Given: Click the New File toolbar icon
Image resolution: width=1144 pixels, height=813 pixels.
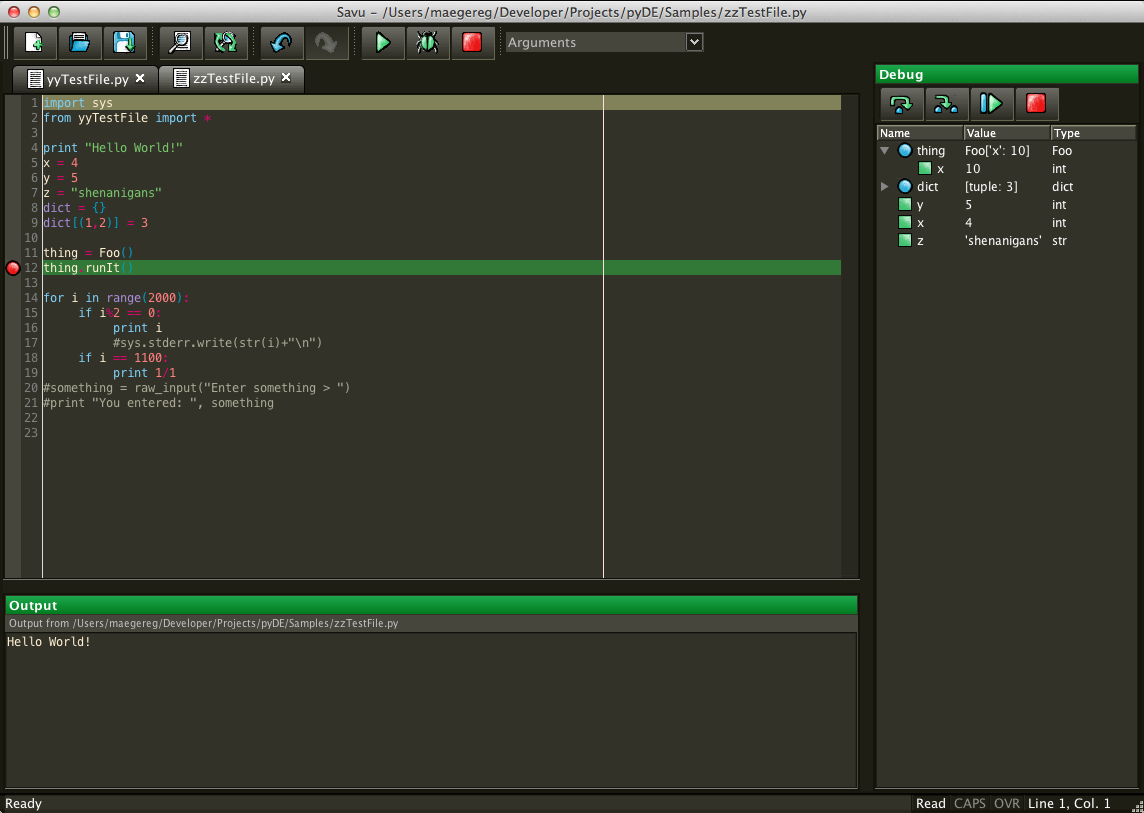Looking at the screenshot, I should [x=34, y=43].
